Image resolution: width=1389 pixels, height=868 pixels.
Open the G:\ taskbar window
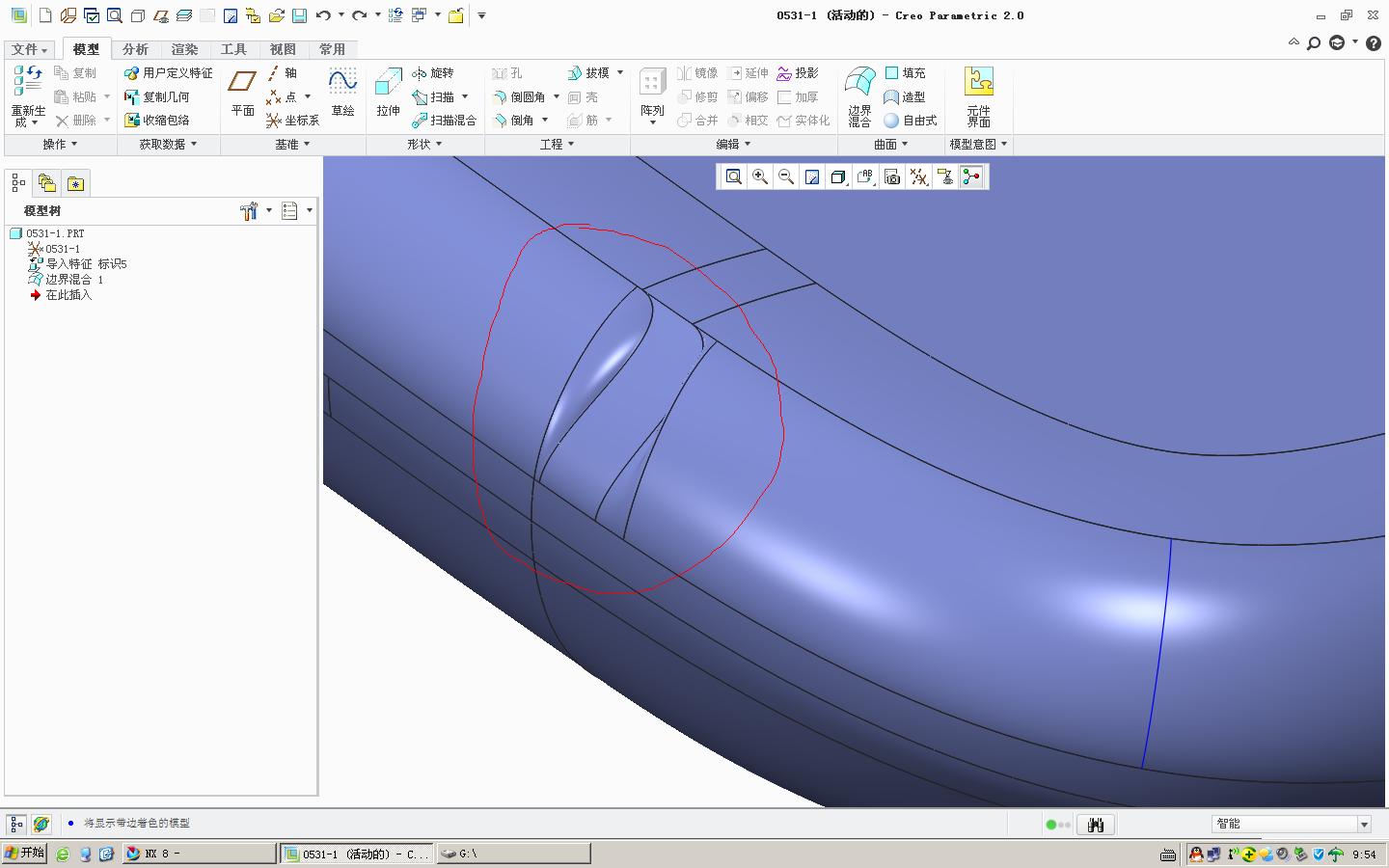pos(514,854)
